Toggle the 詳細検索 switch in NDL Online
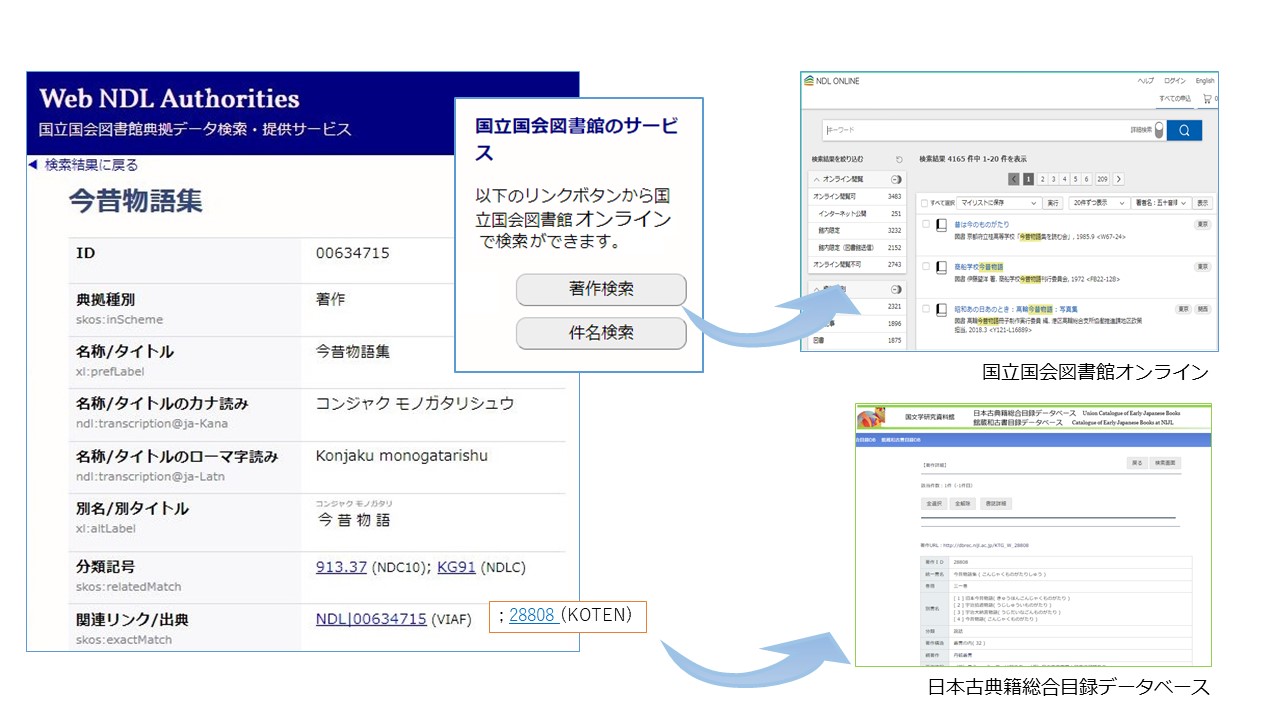Viewport: 1280px width, 720px height. tap(1159, 130)
